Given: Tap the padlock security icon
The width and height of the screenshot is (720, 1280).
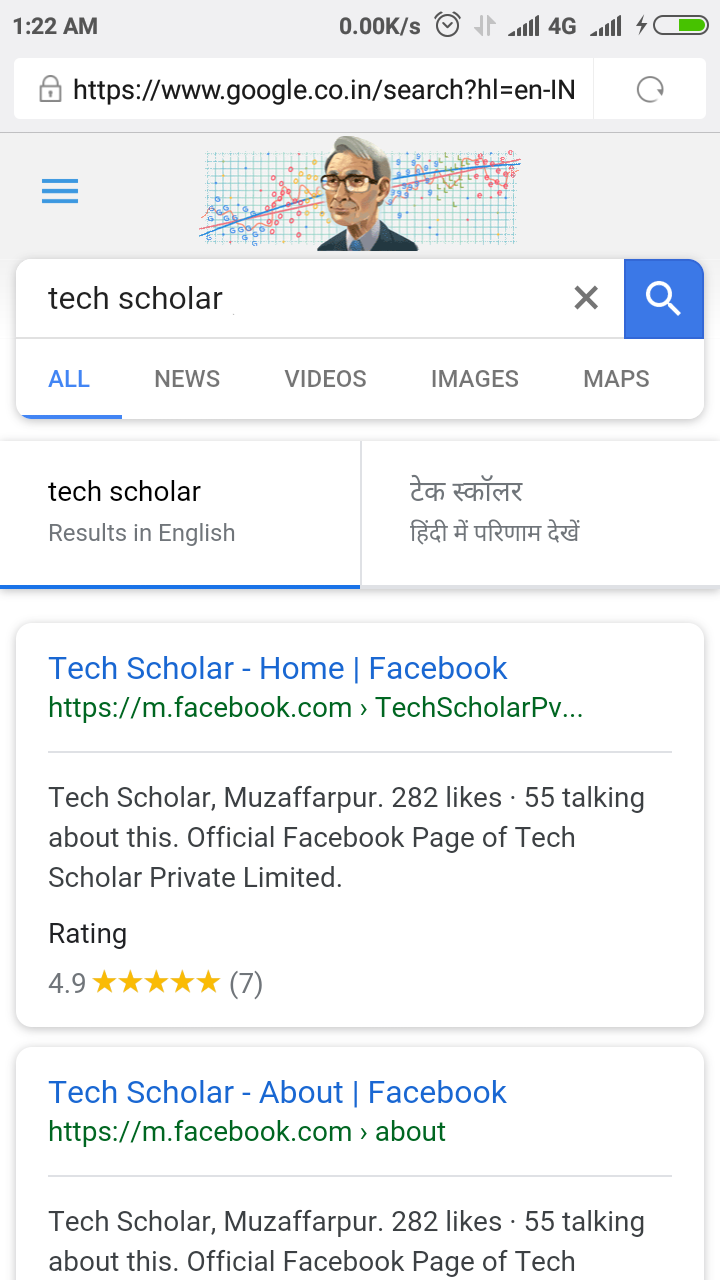Looking at the screenshot, I should [50, 90].
